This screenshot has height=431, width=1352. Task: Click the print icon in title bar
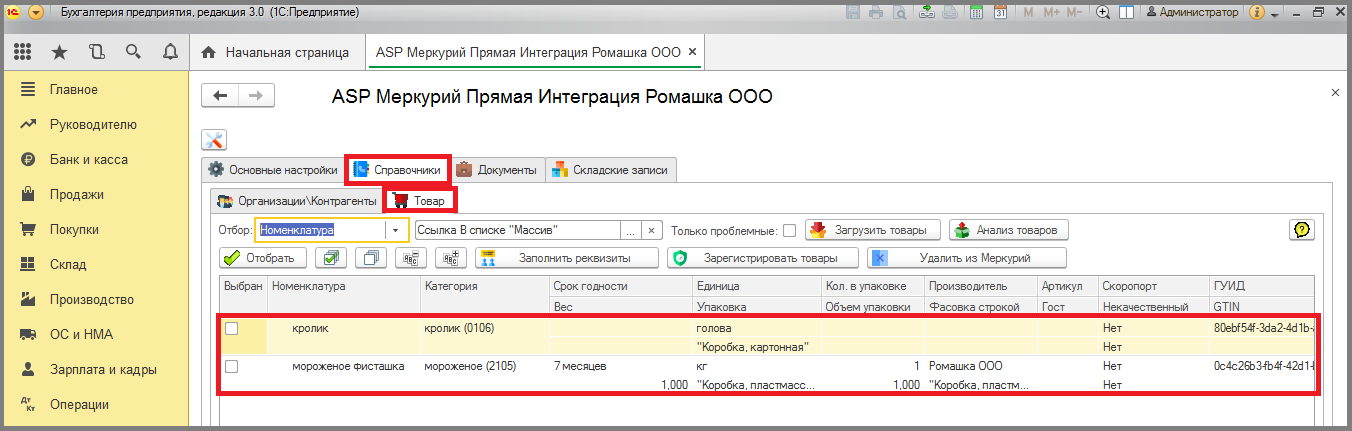click(x=877, y=13)
